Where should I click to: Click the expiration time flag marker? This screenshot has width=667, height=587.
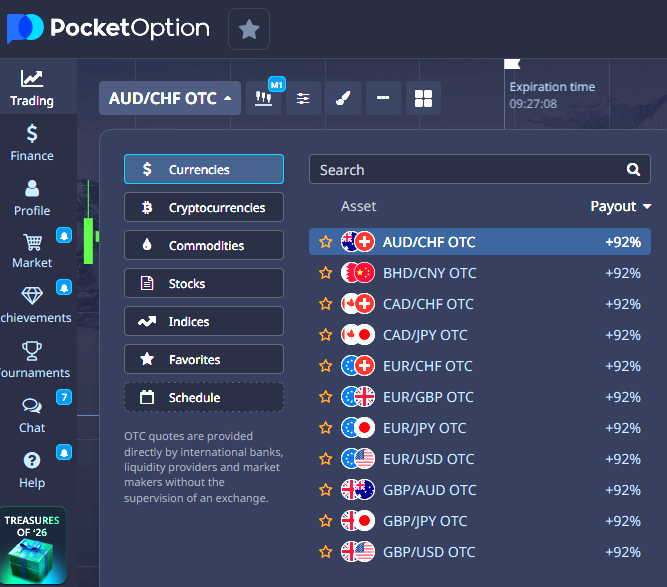(x=512, y=64)
